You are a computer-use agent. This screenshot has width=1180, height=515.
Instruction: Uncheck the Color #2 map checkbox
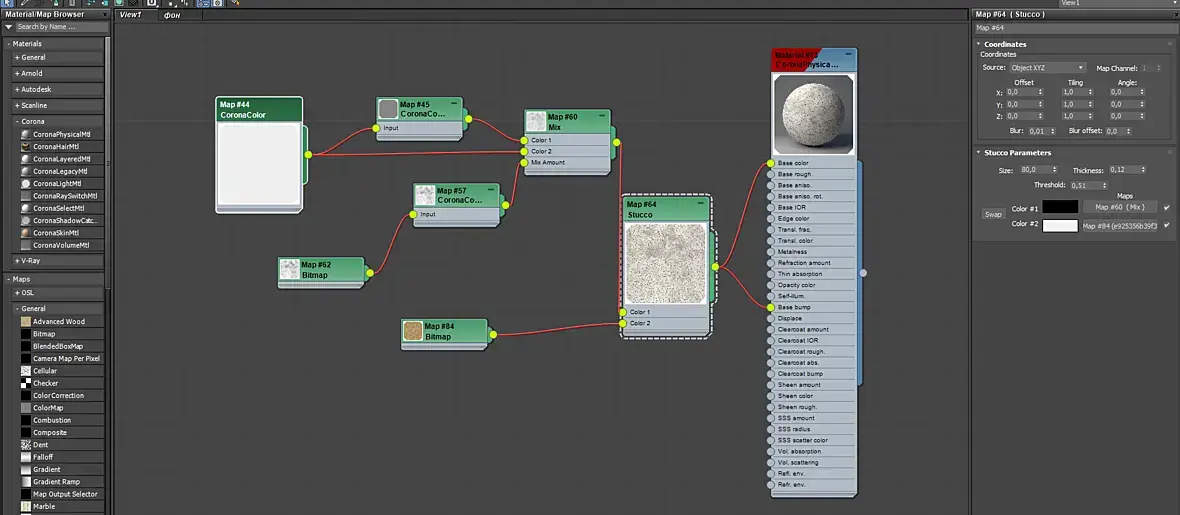pos(1167,226)
